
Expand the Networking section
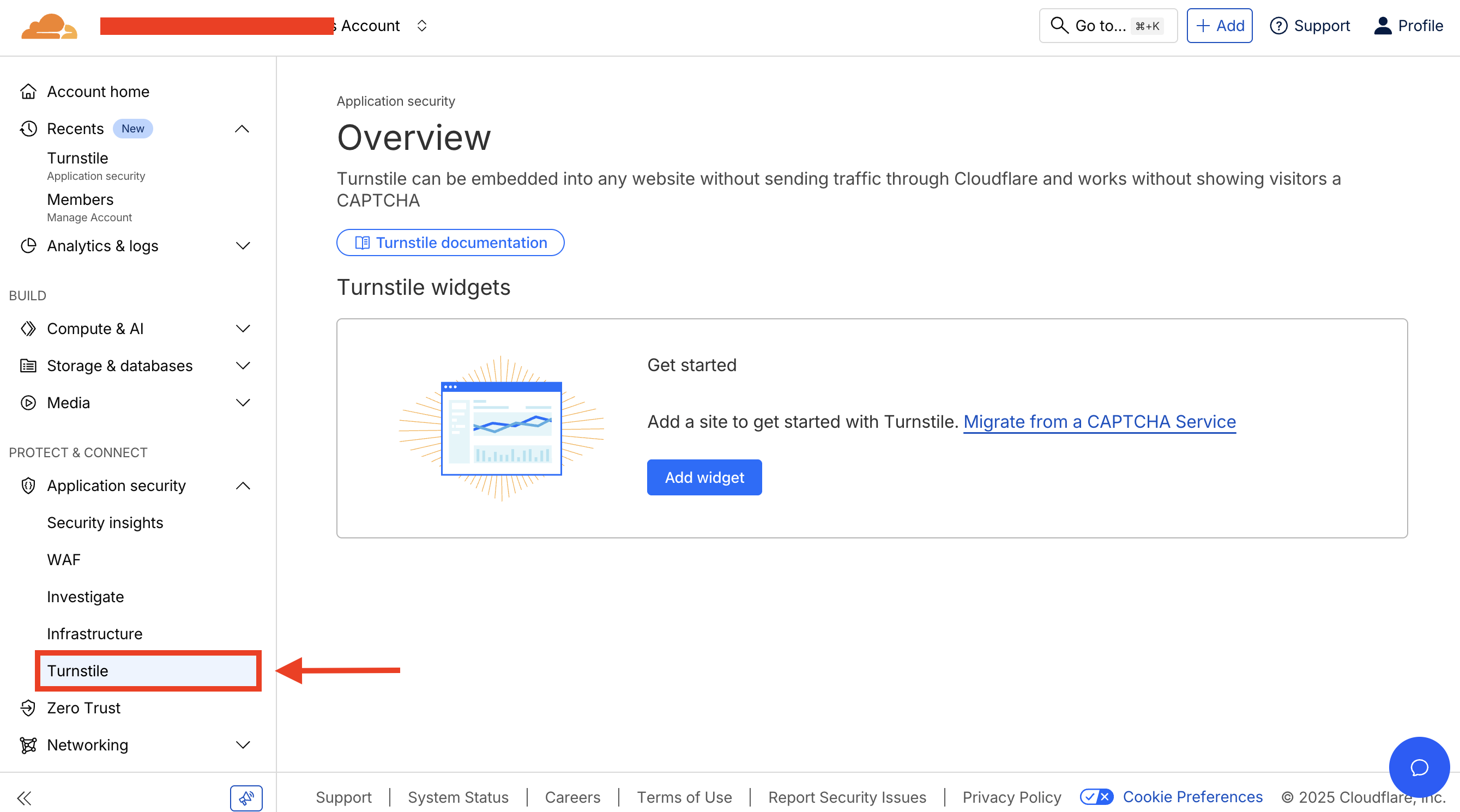coord(243,744)
